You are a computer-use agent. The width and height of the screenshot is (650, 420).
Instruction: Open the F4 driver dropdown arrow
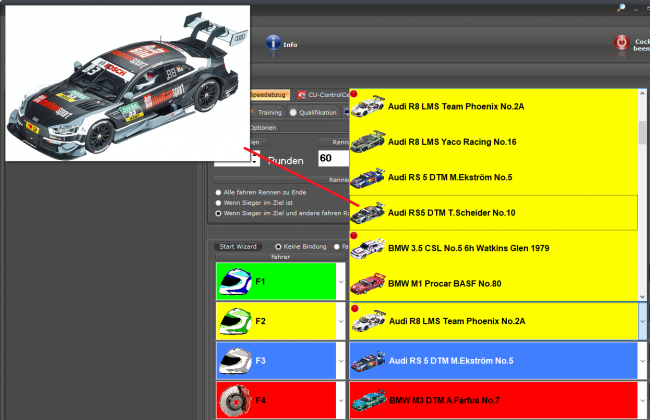click(341, 401)
